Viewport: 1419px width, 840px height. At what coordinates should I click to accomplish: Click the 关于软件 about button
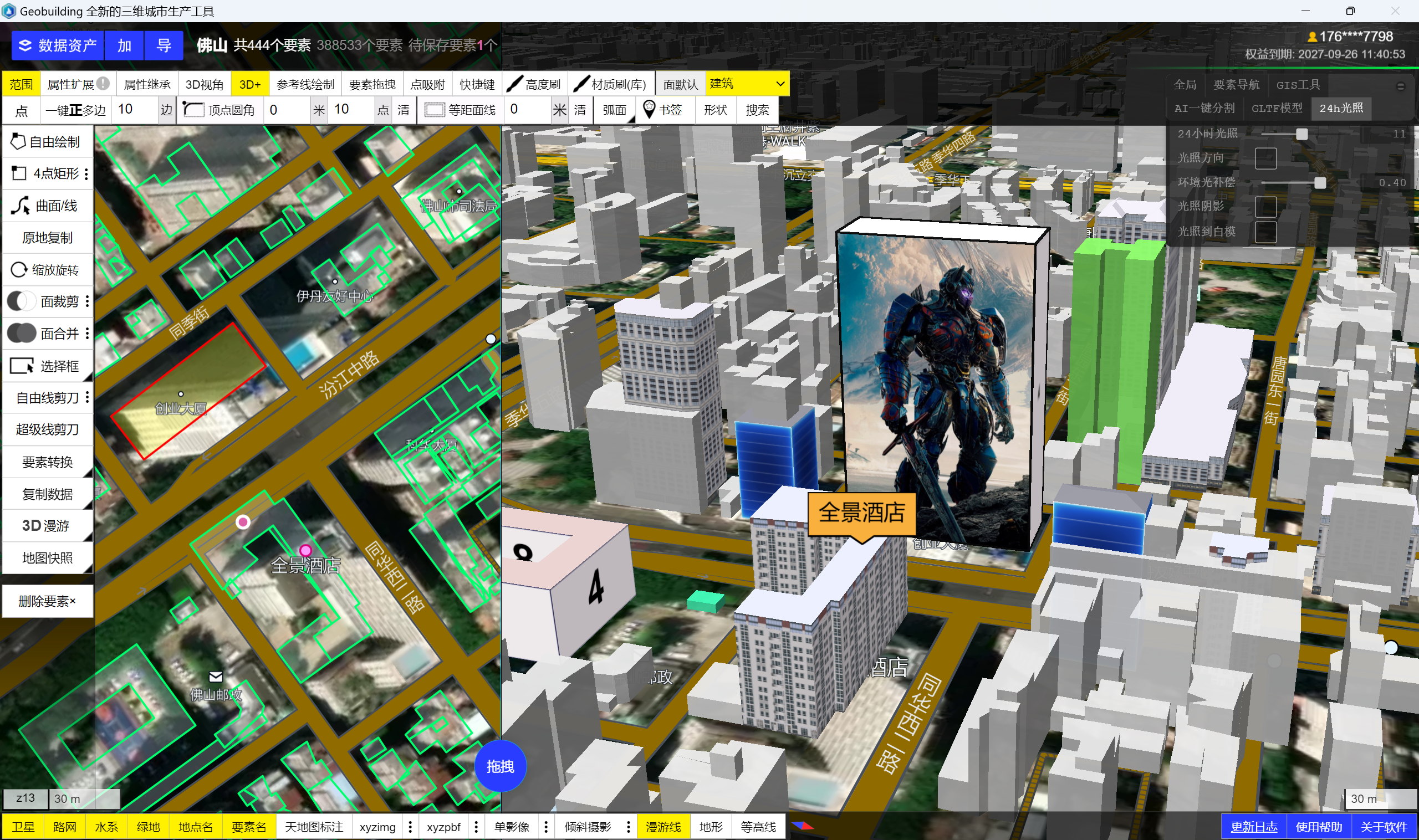(x=1383, y=826)
